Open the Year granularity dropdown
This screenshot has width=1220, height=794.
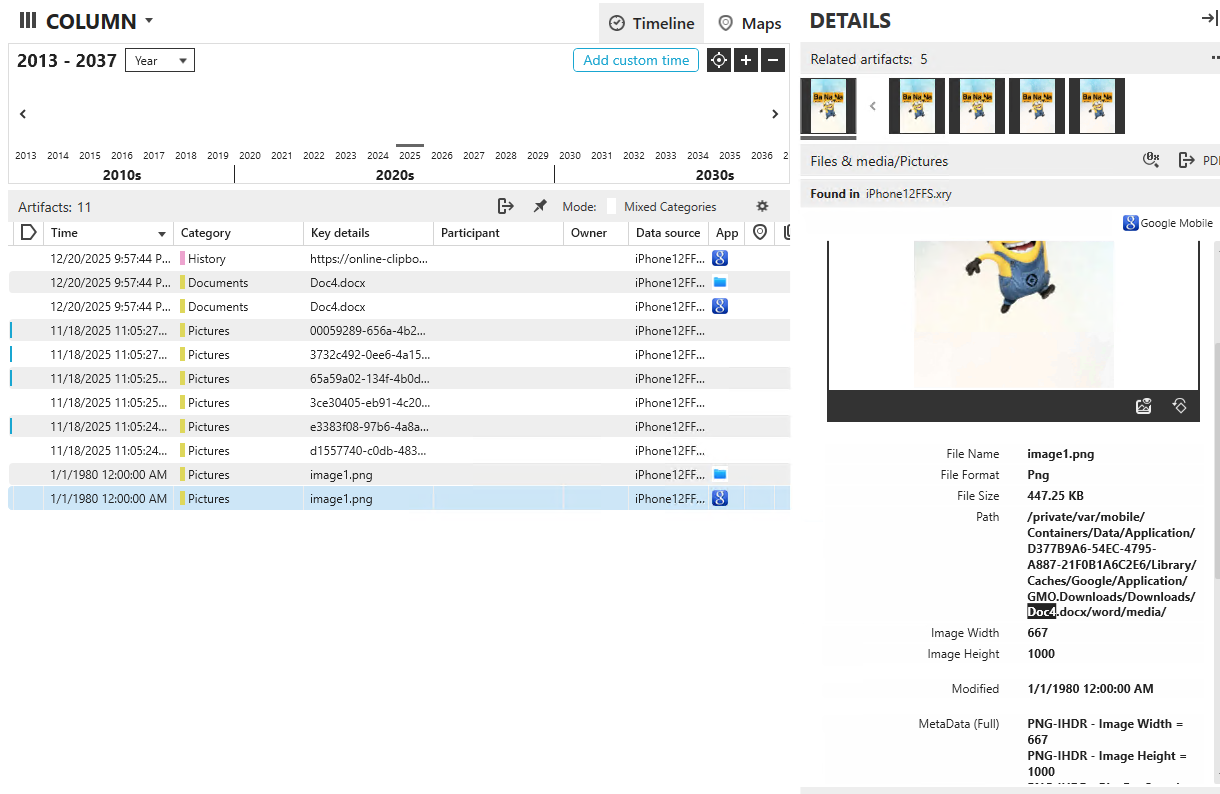[x=160, y=60]
